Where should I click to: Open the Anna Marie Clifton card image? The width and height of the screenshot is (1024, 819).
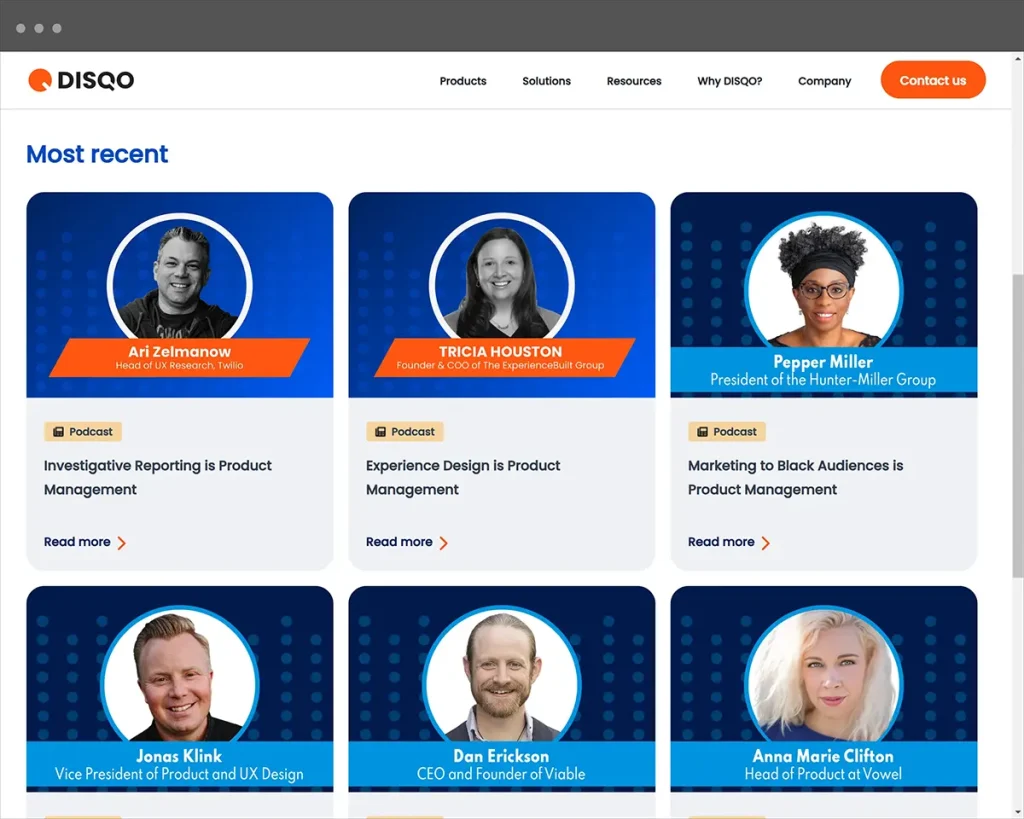pyautogui.click(x=824, y=688)
